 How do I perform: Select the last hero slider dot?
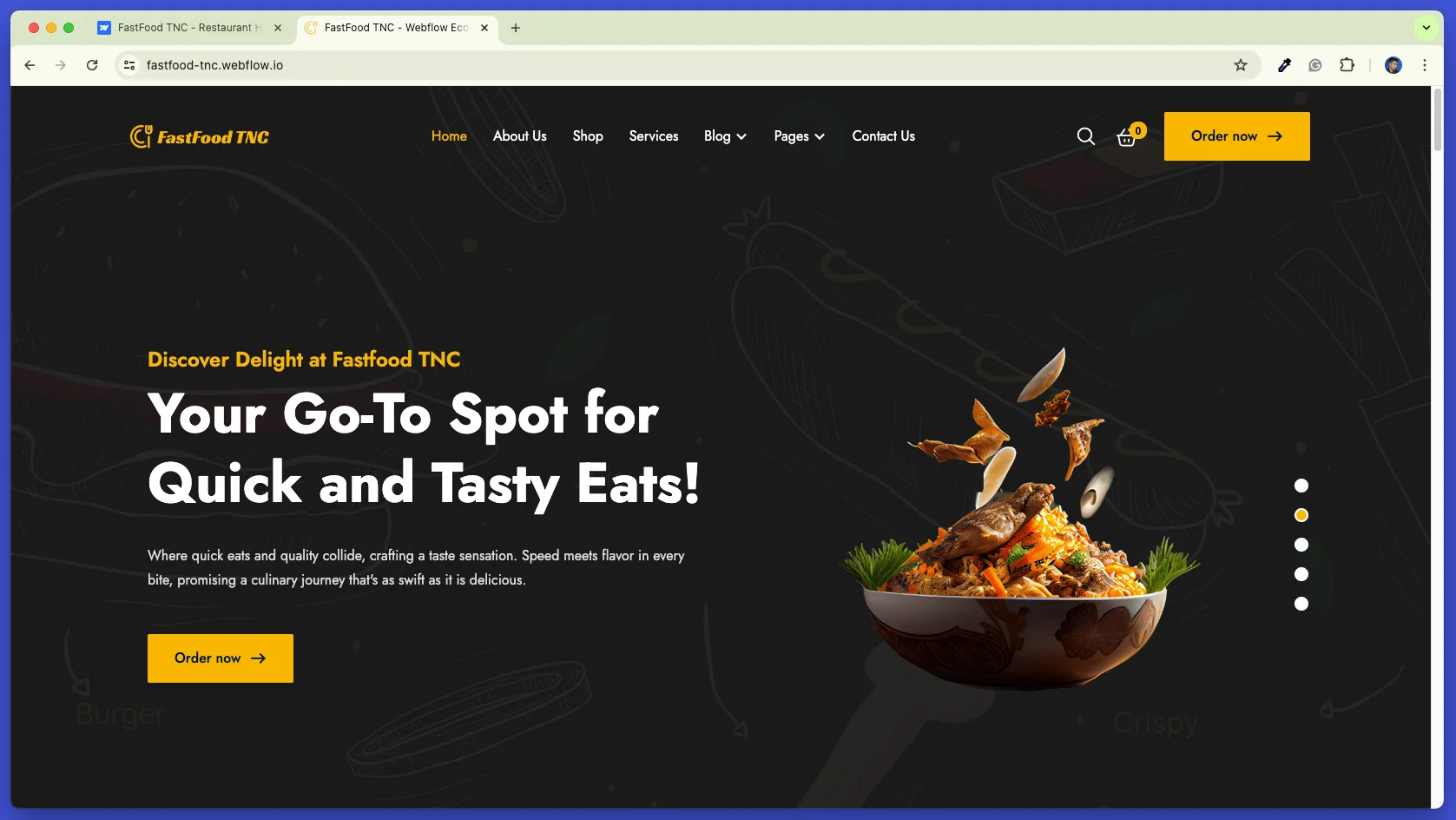pyautogui.click(x=1301, y=604)
